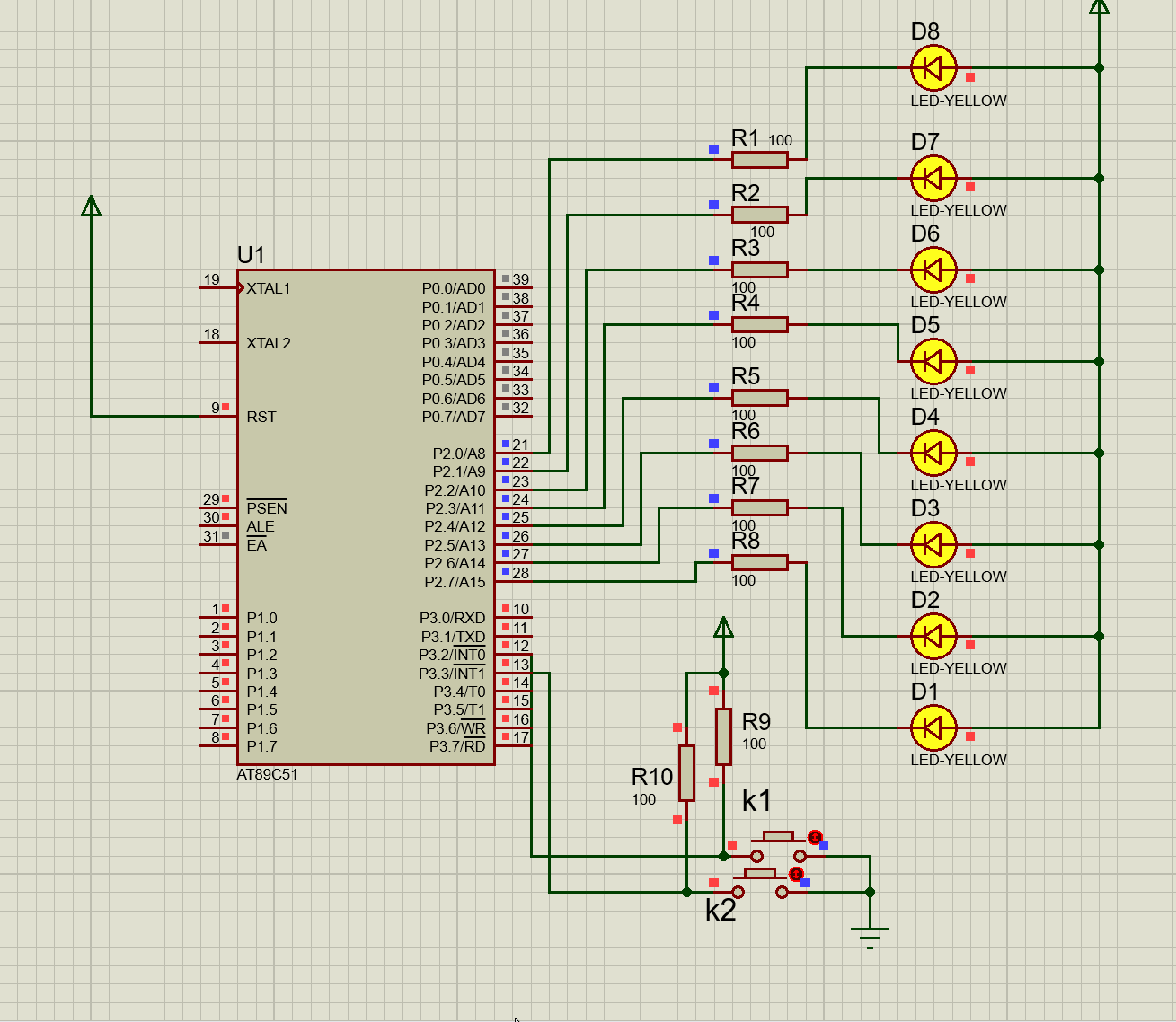Viewport: 1176px width, 1022px height.
Task: Click the k2 red latch indicator
Action: [796, 874]
